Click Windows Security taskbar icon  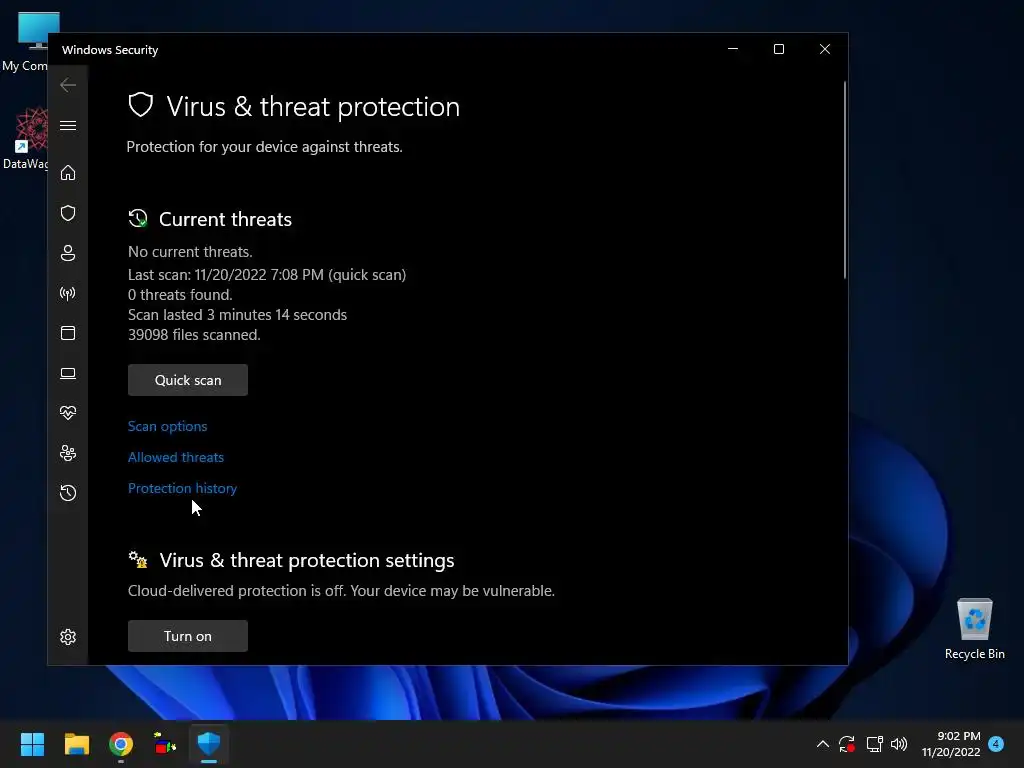pos(209,744)
